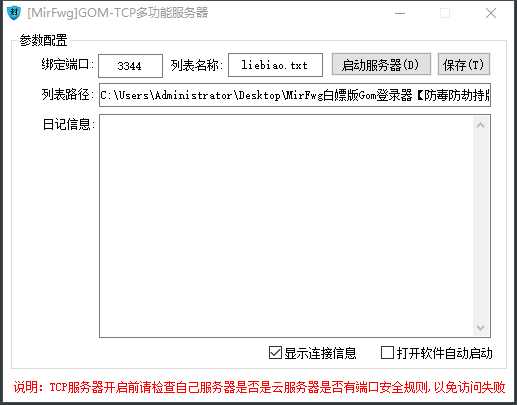Viewport: 517px width, 405px height.
Task: Click the 列表名称 label text
Action: coord(196,65)
